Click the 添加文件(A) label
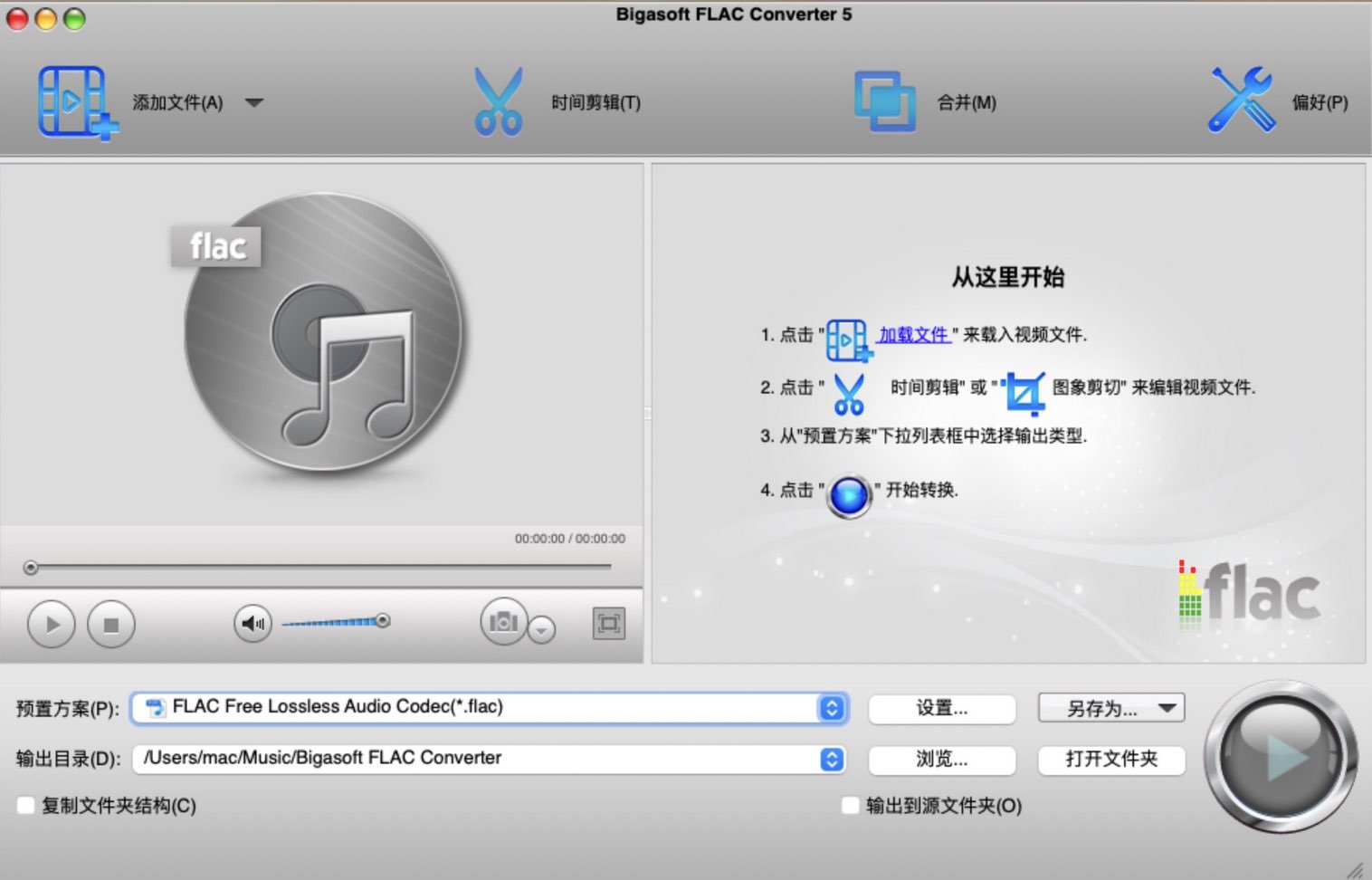The width and height of the screenshot is (1372, 880). tap(177, 102)
